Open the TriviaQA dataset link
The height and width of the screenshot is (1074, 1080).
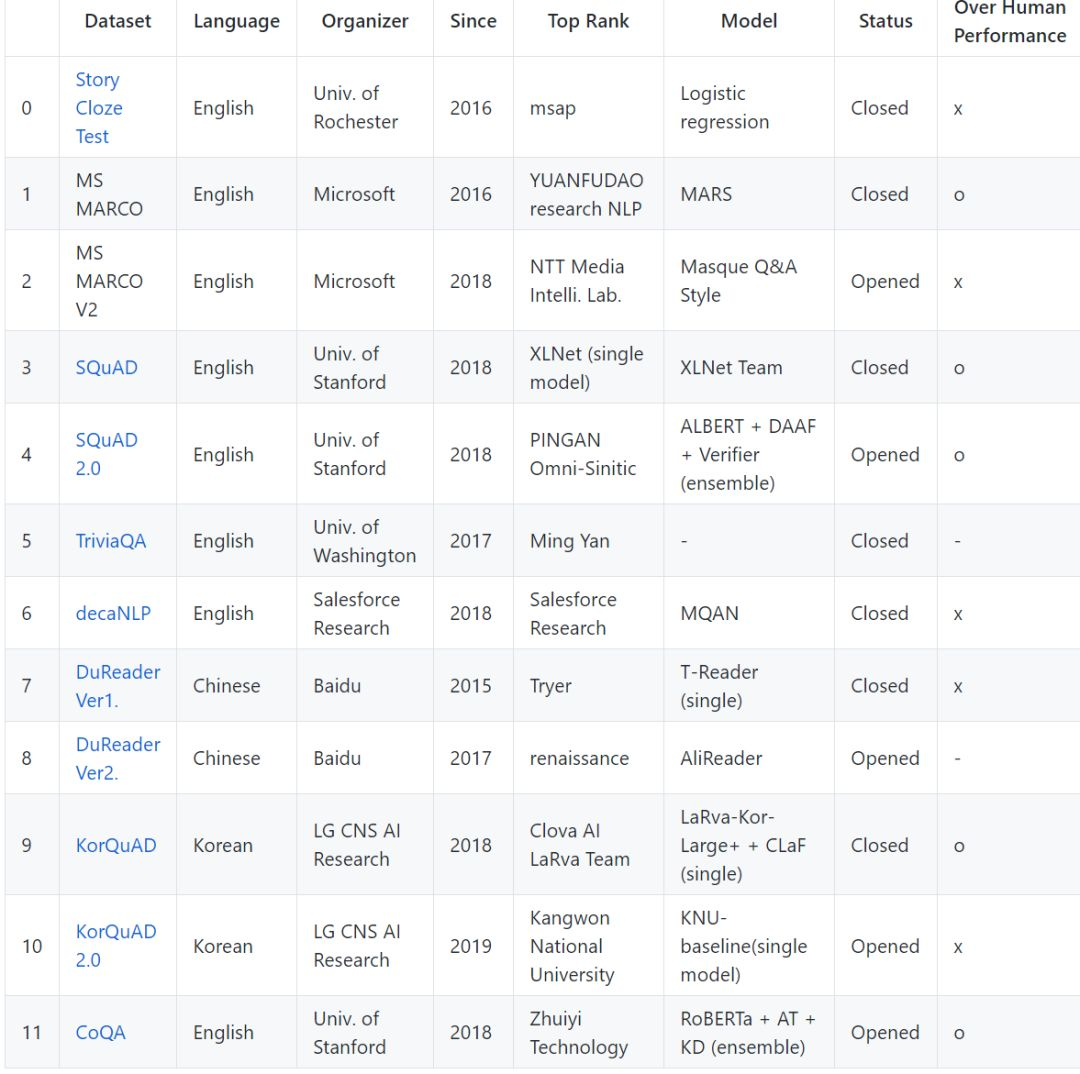pyautogui.click(x=110, y=541)
